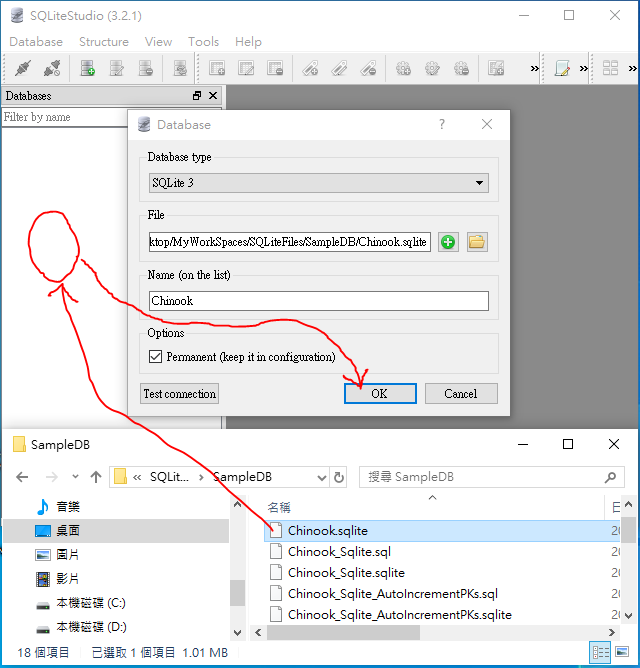Expand overflow chevron after SQL editor icon
The image size is (640, 668).
tap(583, 68)
